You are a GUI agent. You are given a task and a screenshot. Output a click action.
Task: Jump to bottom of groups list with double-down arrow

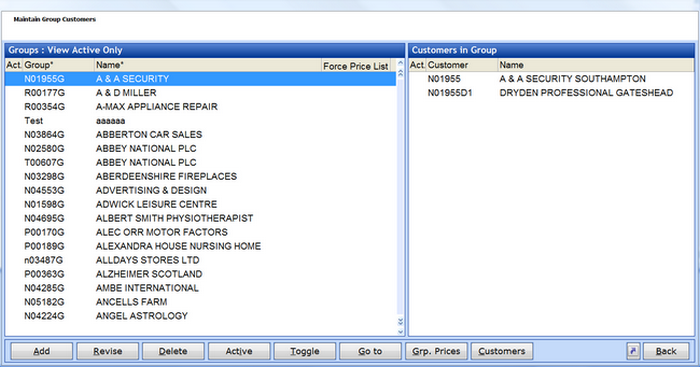(400, 321)
